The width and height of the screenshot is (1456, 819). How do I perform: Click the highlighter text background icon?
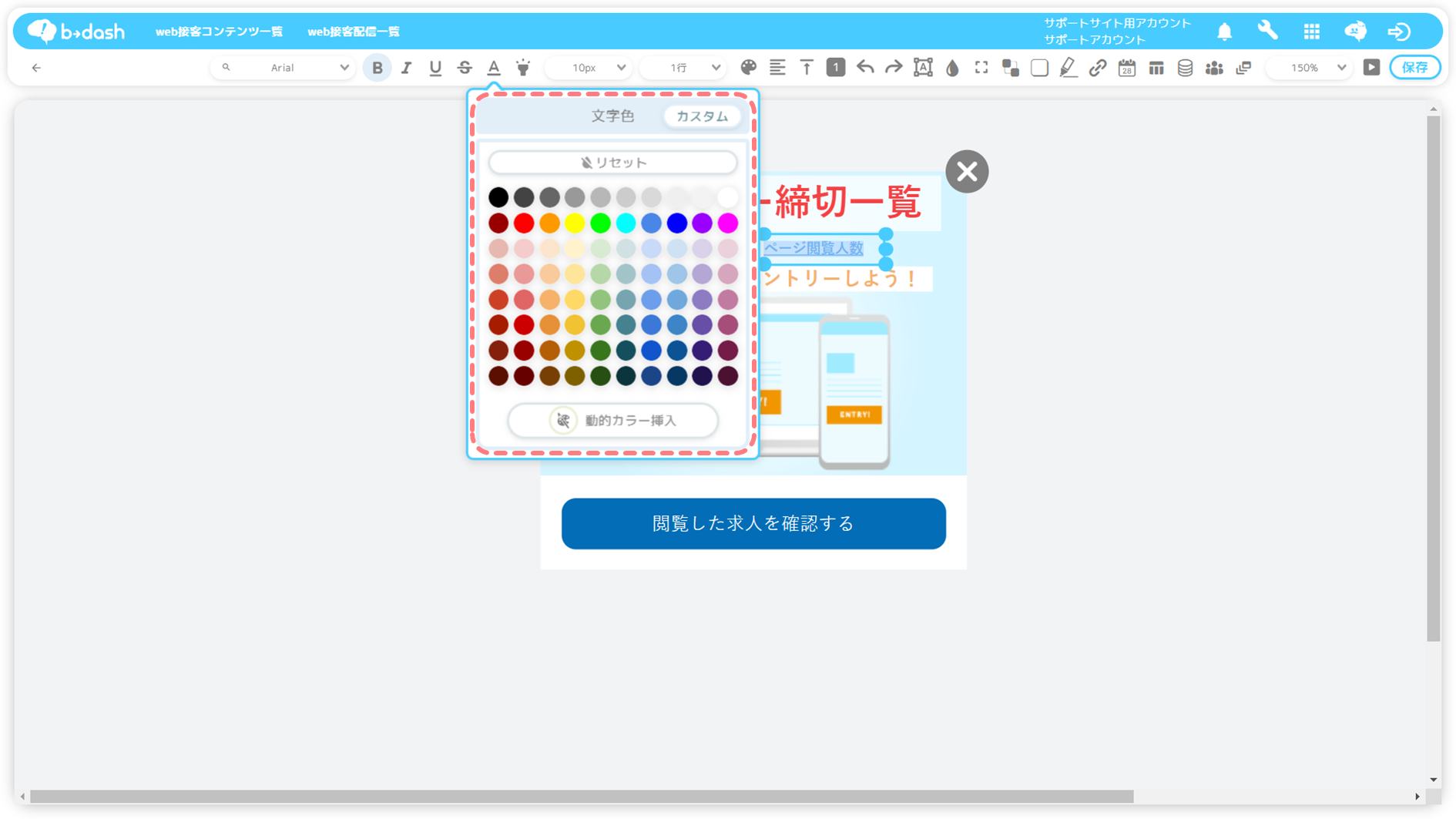[523, 68]
